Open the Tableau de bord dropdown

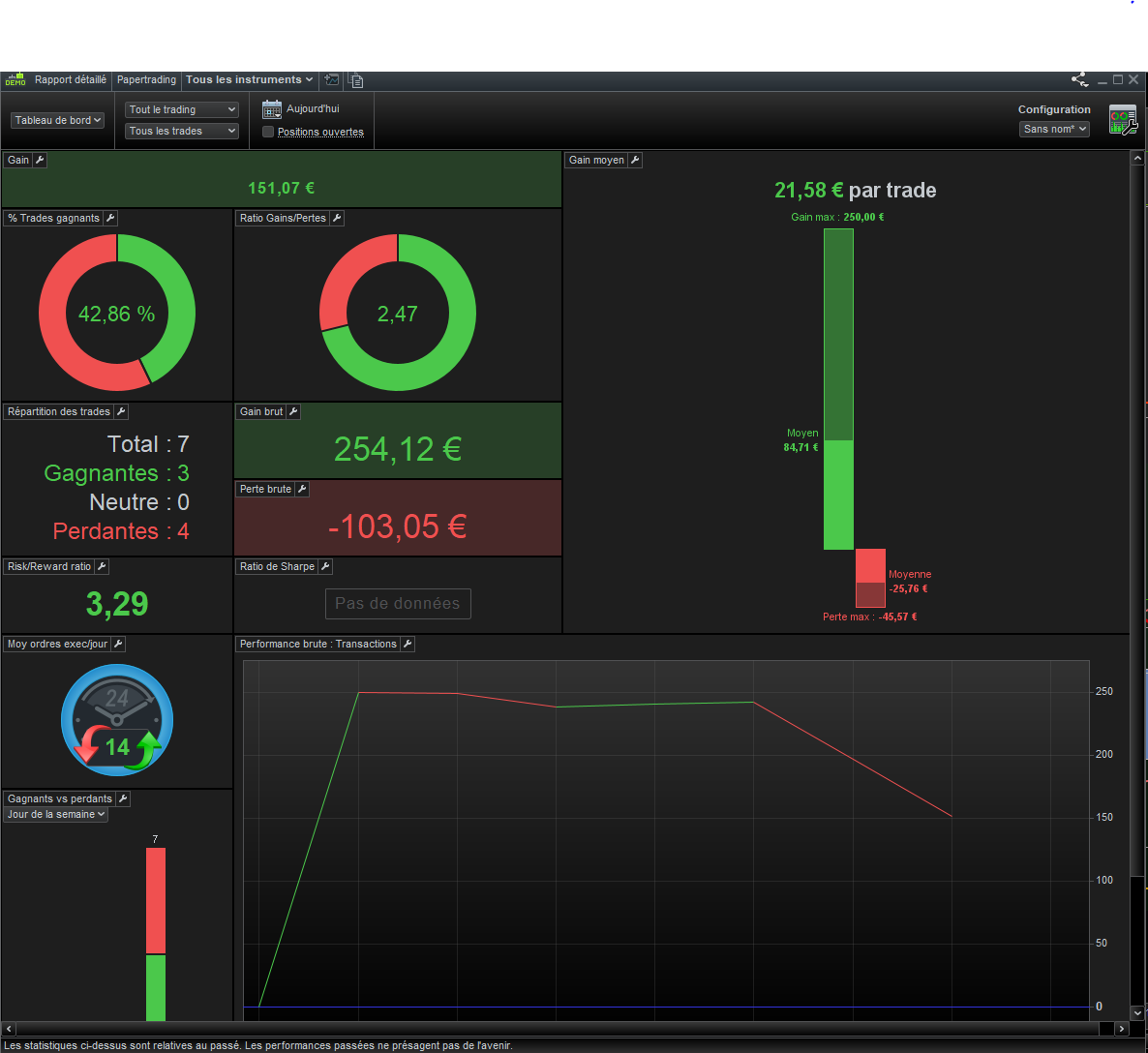point(57,120)
